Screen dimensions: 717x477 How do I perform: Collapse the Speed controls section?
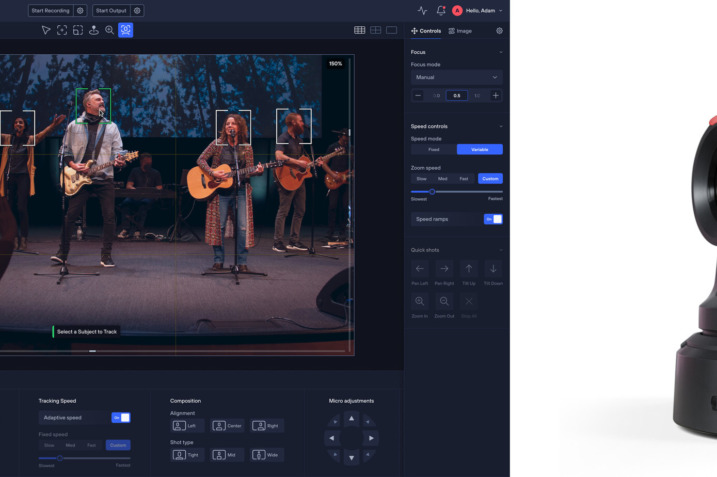click(x=500, y=126)
